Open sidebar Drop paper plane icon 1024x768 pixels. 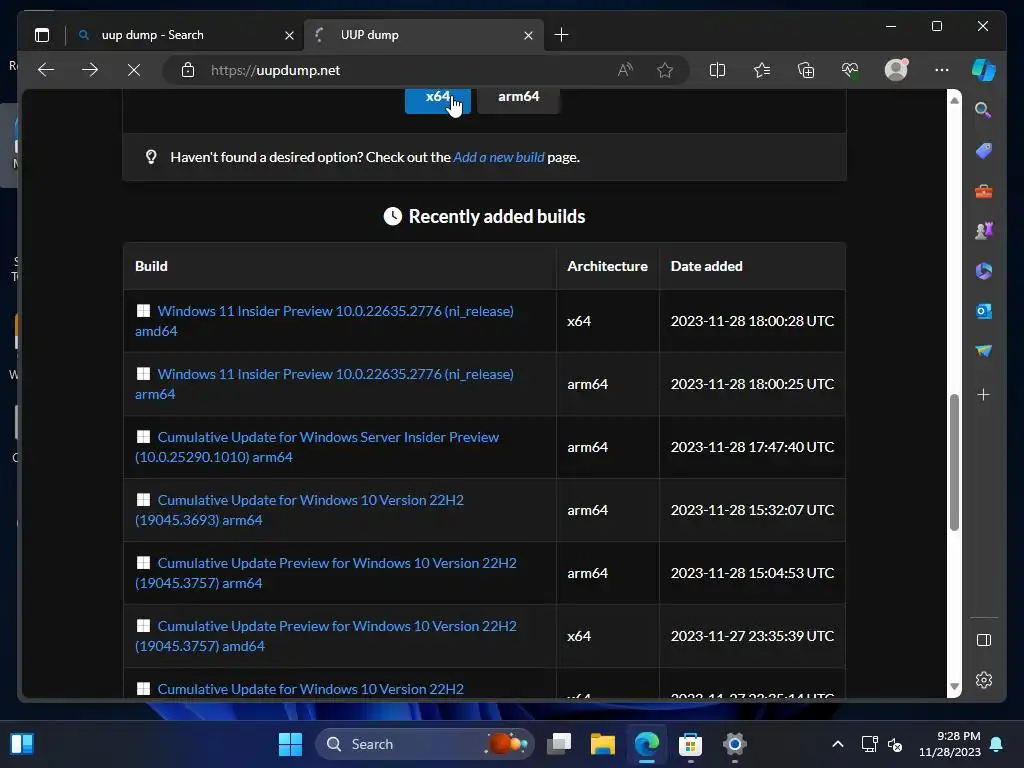pyautogui.click(x=984, y=351)
